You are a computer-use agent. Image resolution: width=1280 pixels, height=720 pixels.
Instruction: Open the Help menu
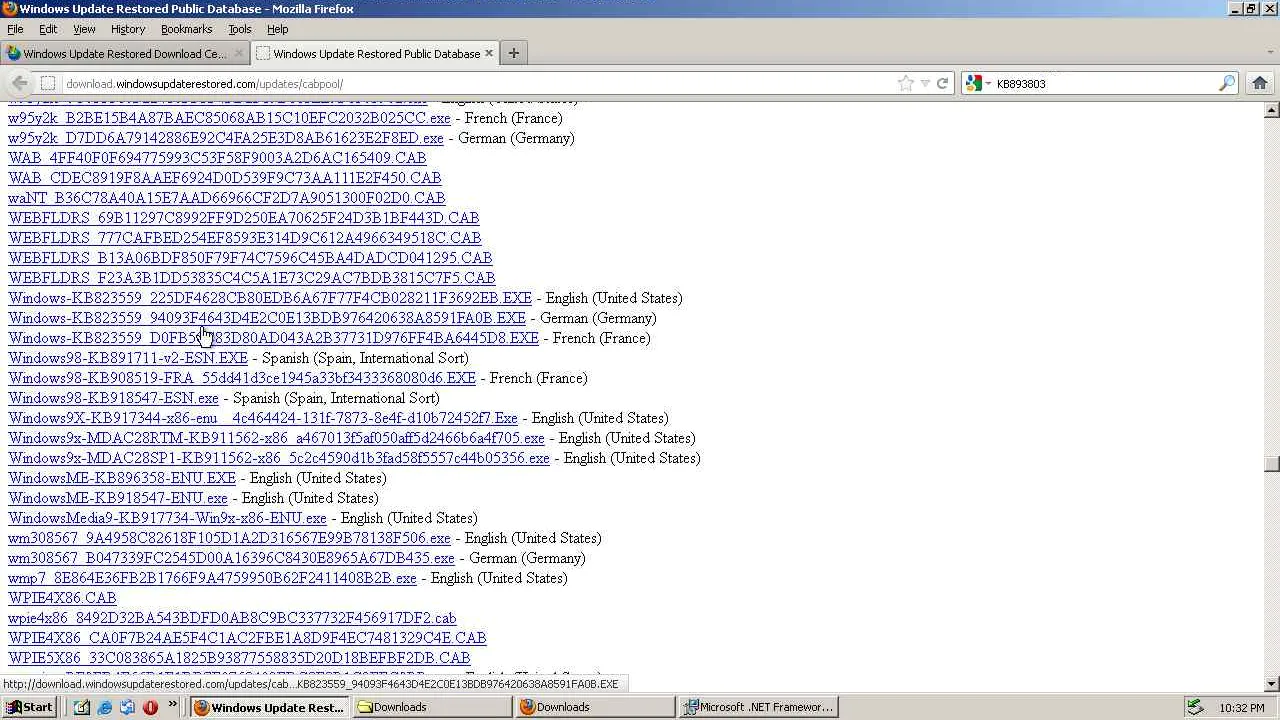pyautogui.click(x=278, y=29)
